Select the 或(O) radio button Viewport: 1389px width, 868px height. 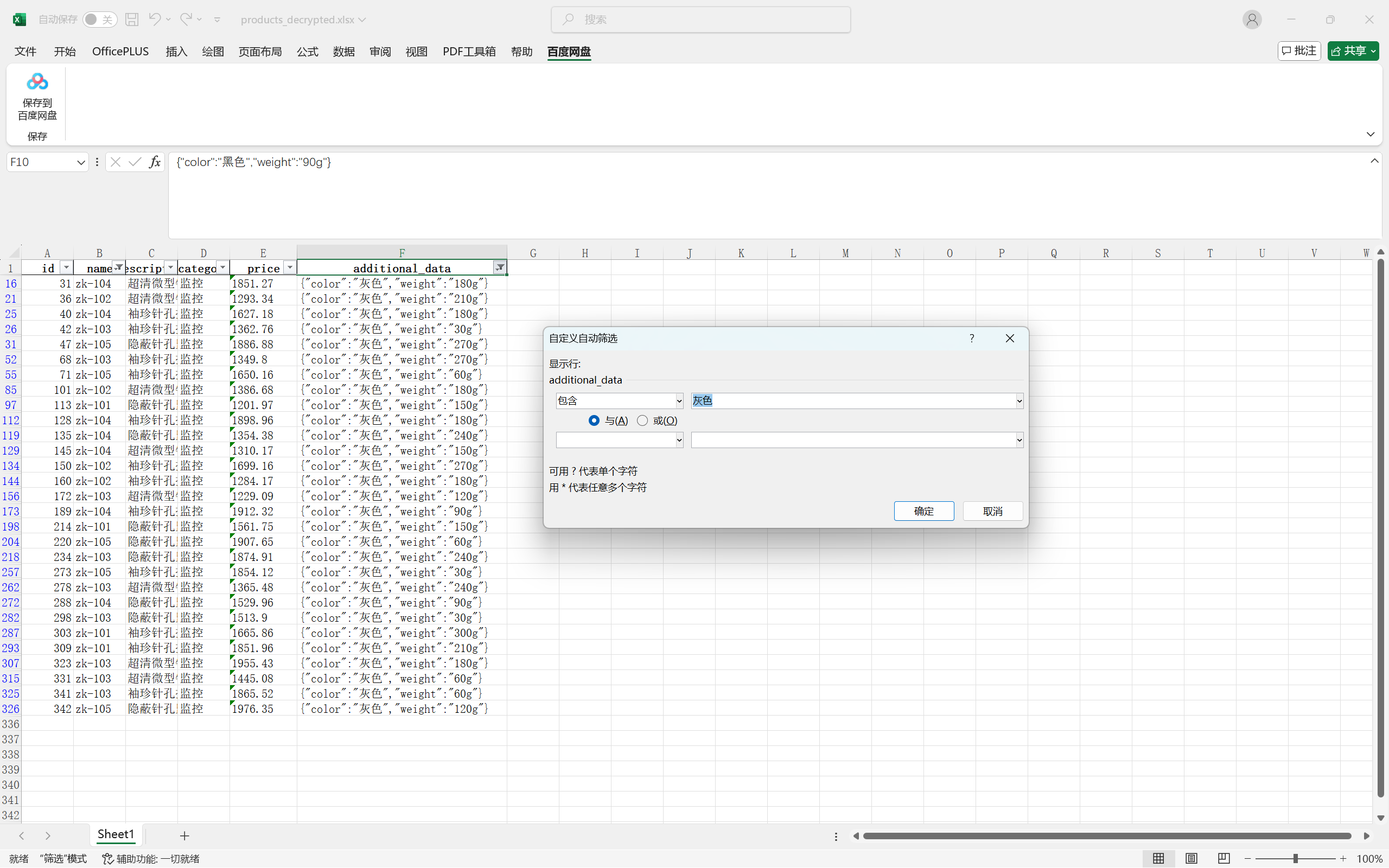[x=642, y=421]
